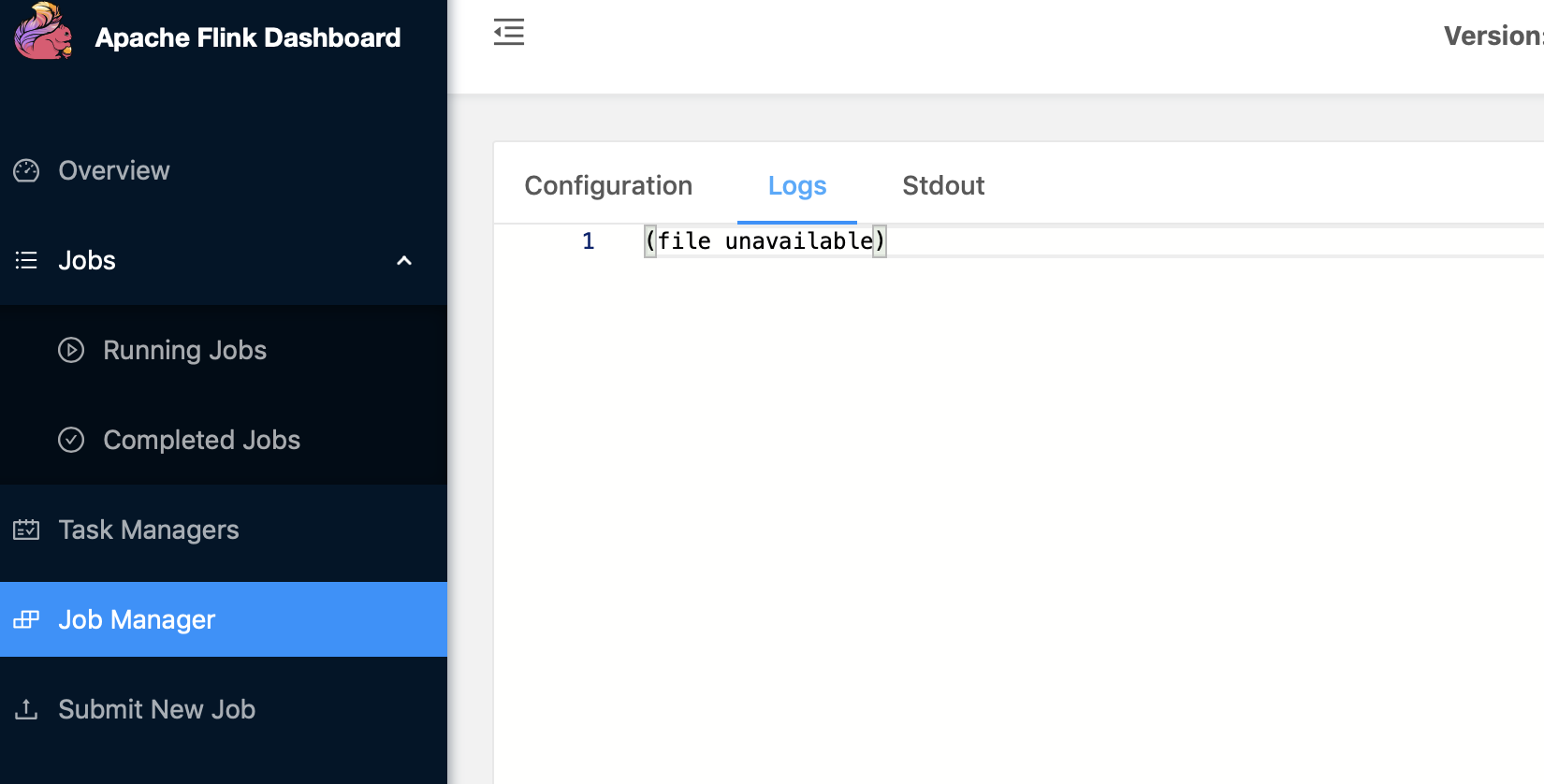The image size is (1544, 784).
Task: Open the Overview page
Action: pos(224,170)
